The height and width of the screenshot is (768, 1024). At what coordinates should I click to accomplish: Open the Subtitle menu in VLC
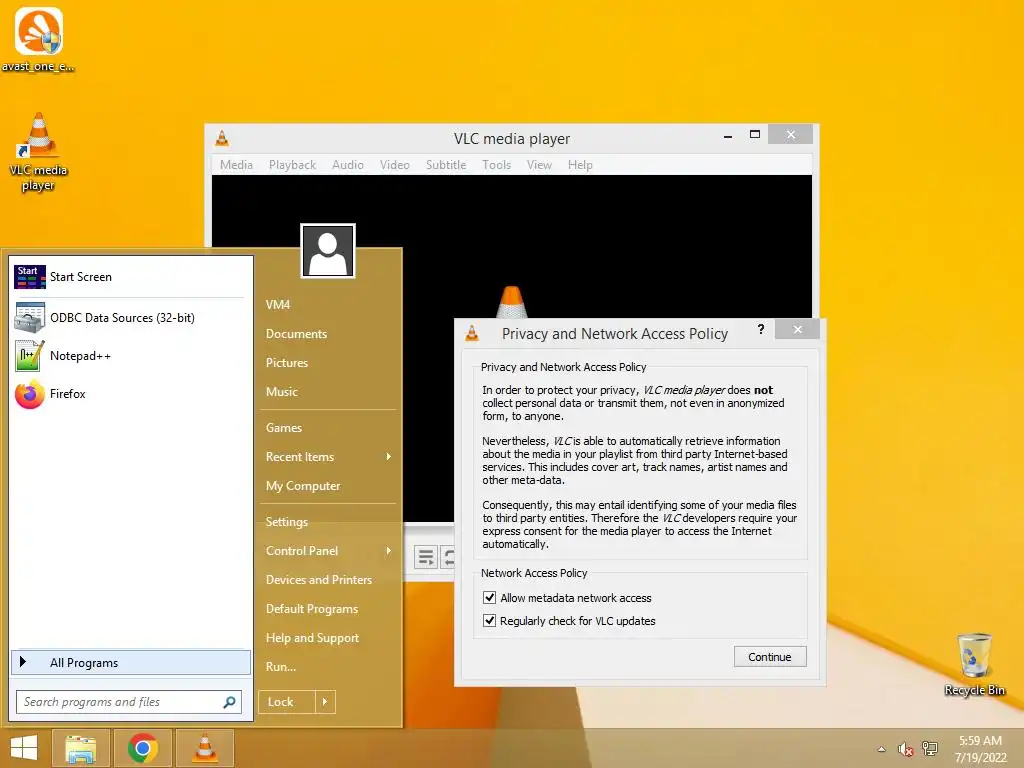pyautogui.click(x=446, y=165)
